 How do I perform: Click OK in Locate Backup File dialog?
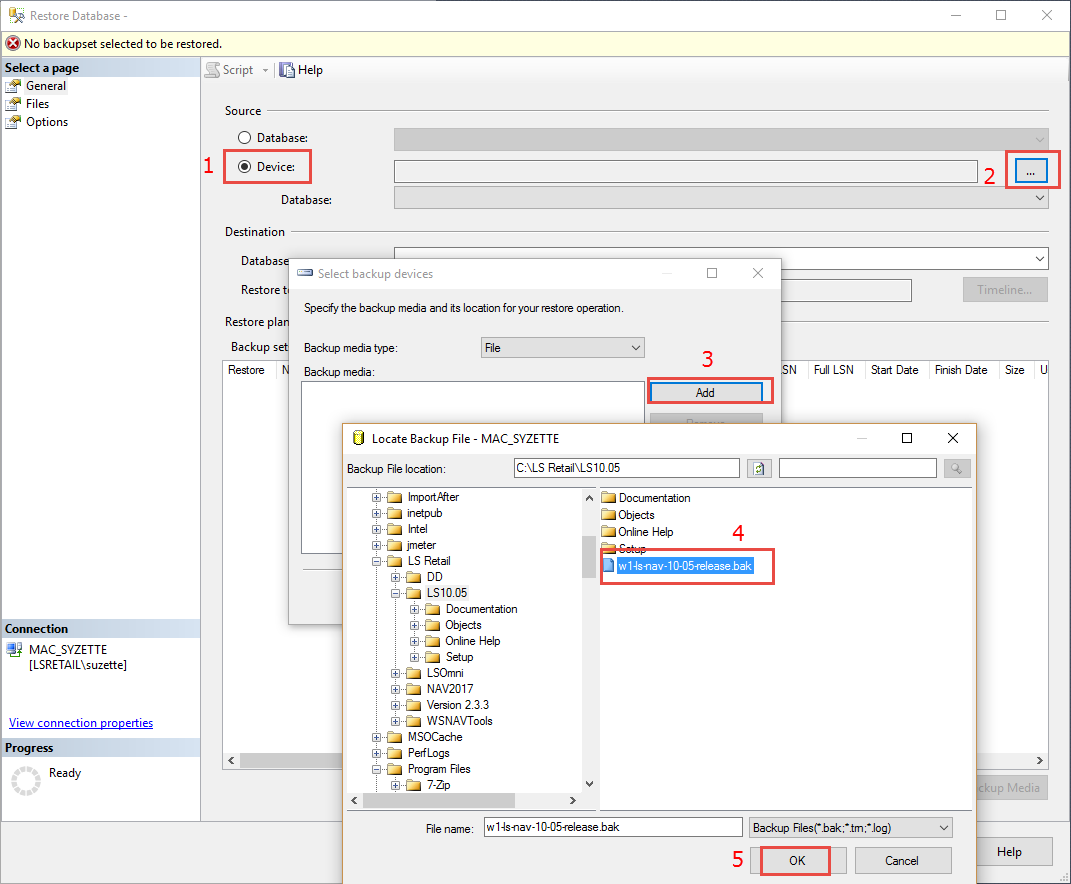(796, 860)
